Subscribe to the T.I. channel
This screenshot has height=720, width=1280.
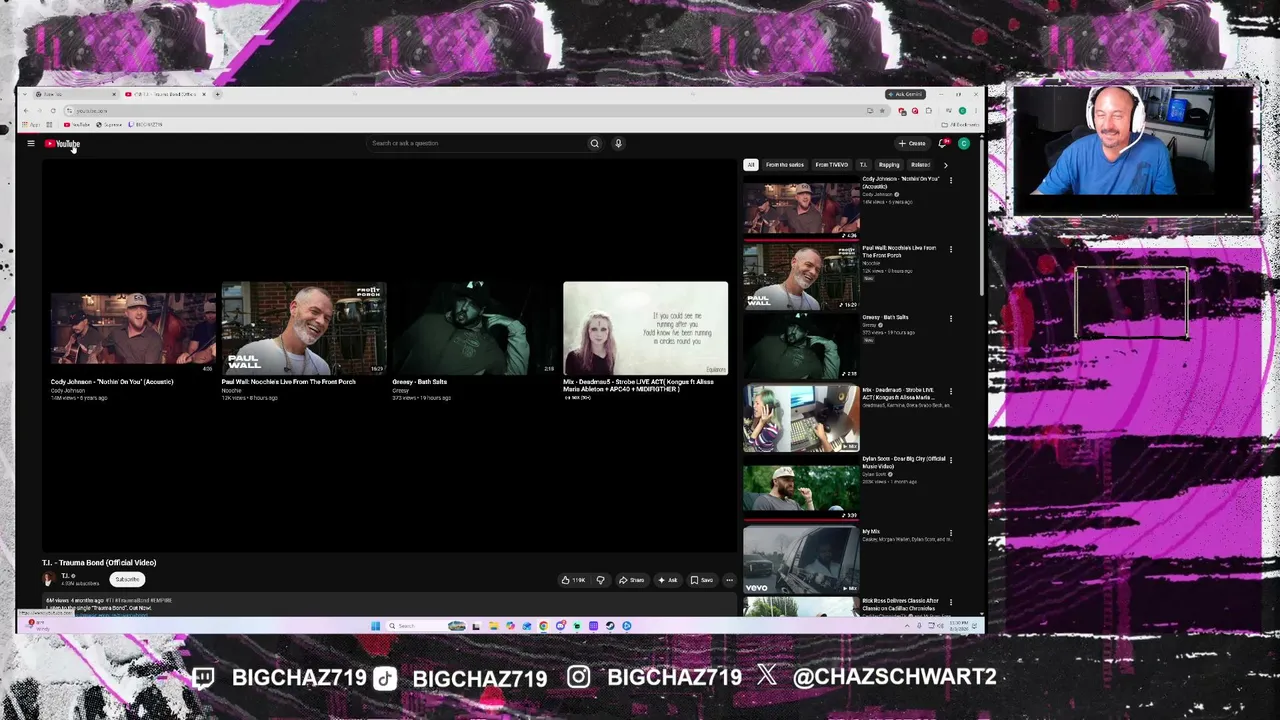pos(127,580)
